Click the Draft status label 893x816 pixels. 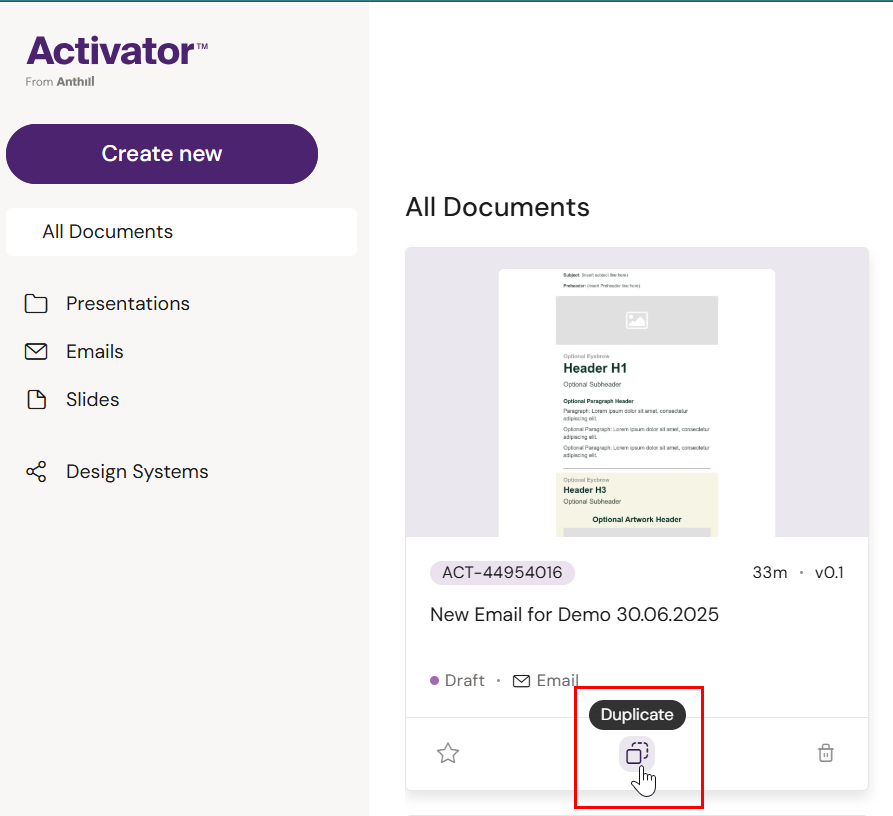click(464, 681)
